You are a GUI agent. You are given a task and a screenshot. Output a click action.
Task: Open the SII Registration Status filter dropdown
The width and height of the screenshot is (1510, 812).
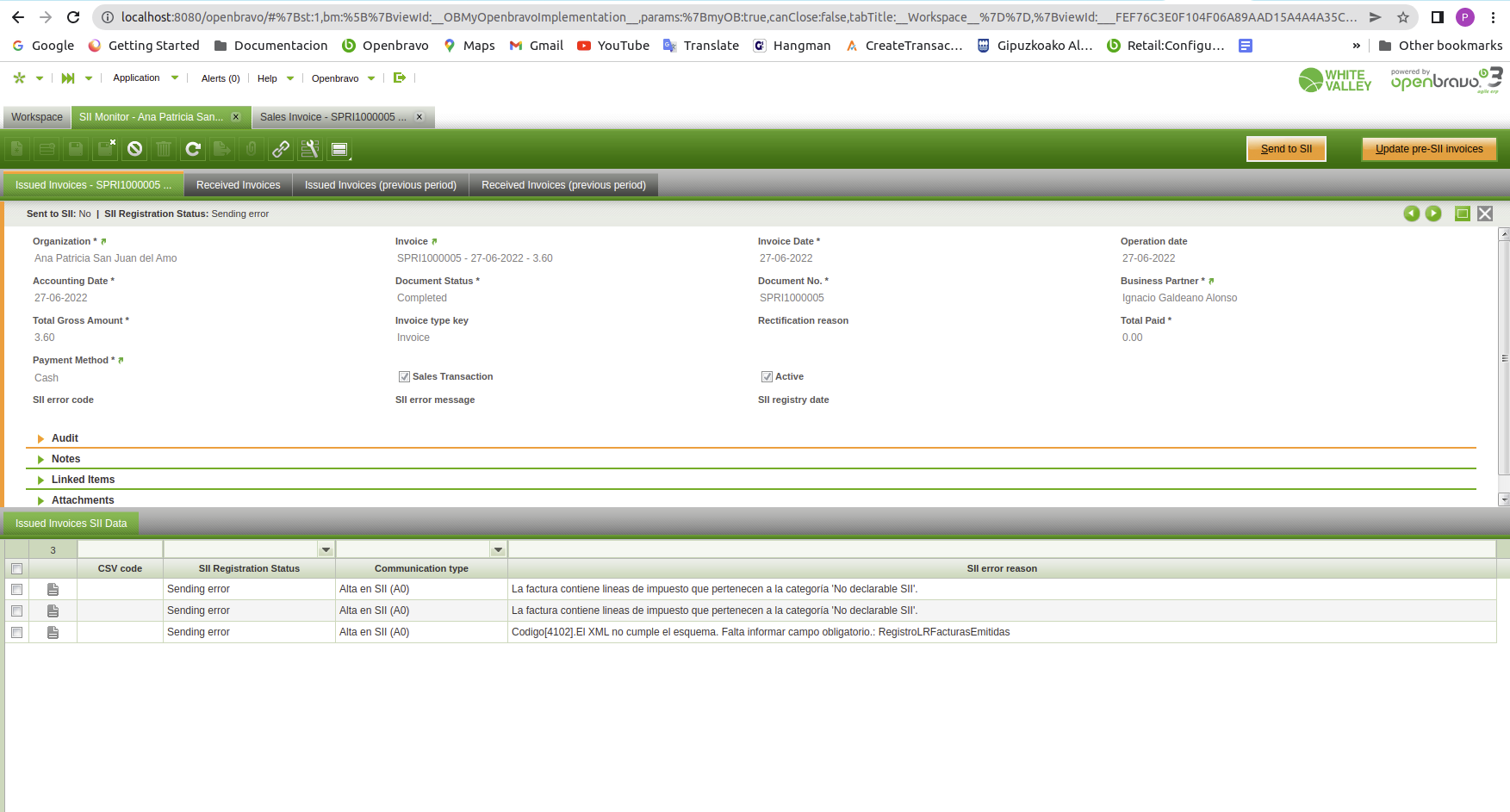[x=326, y=549]
